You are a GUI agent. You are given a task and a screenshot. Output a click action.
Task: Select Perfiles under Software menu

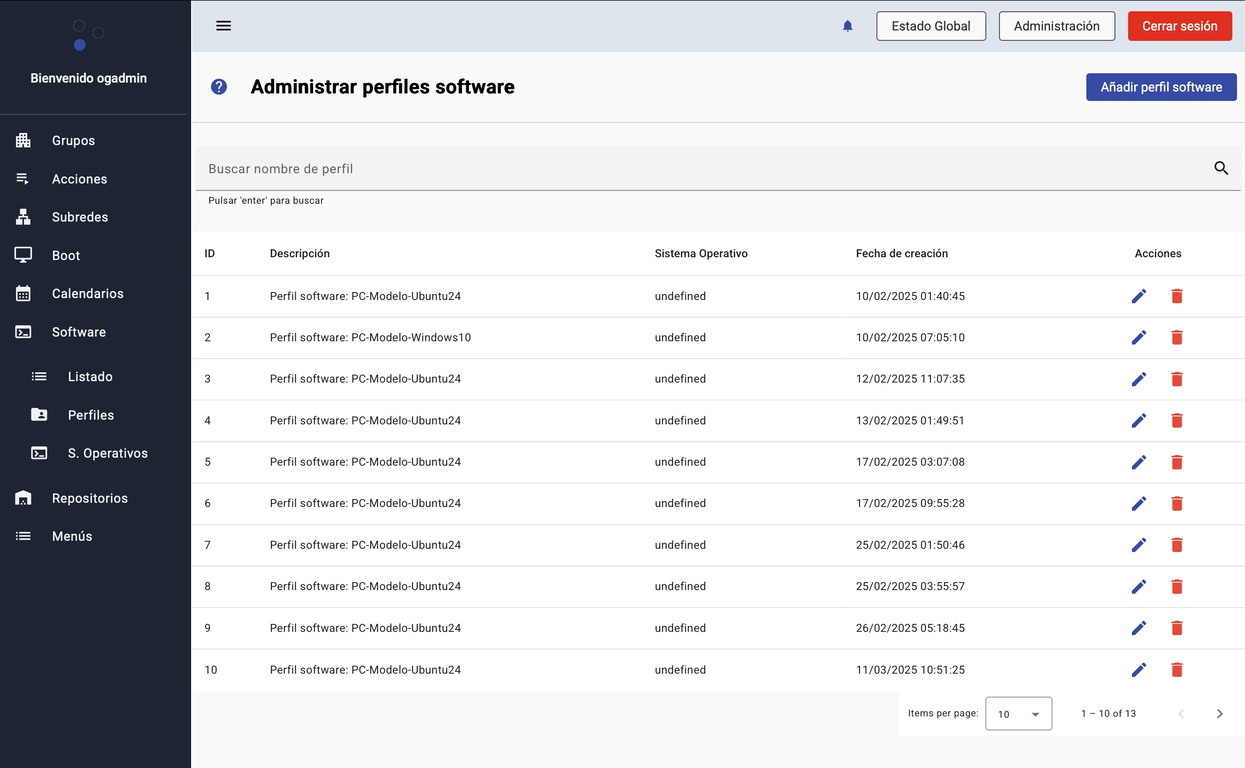[x=90, y=415]
